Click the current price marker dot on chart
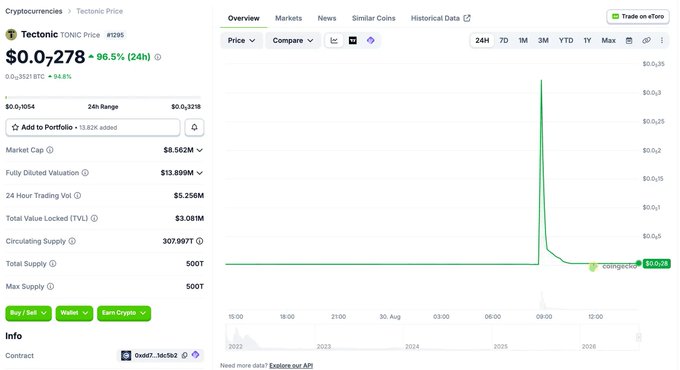 [638, 263]
